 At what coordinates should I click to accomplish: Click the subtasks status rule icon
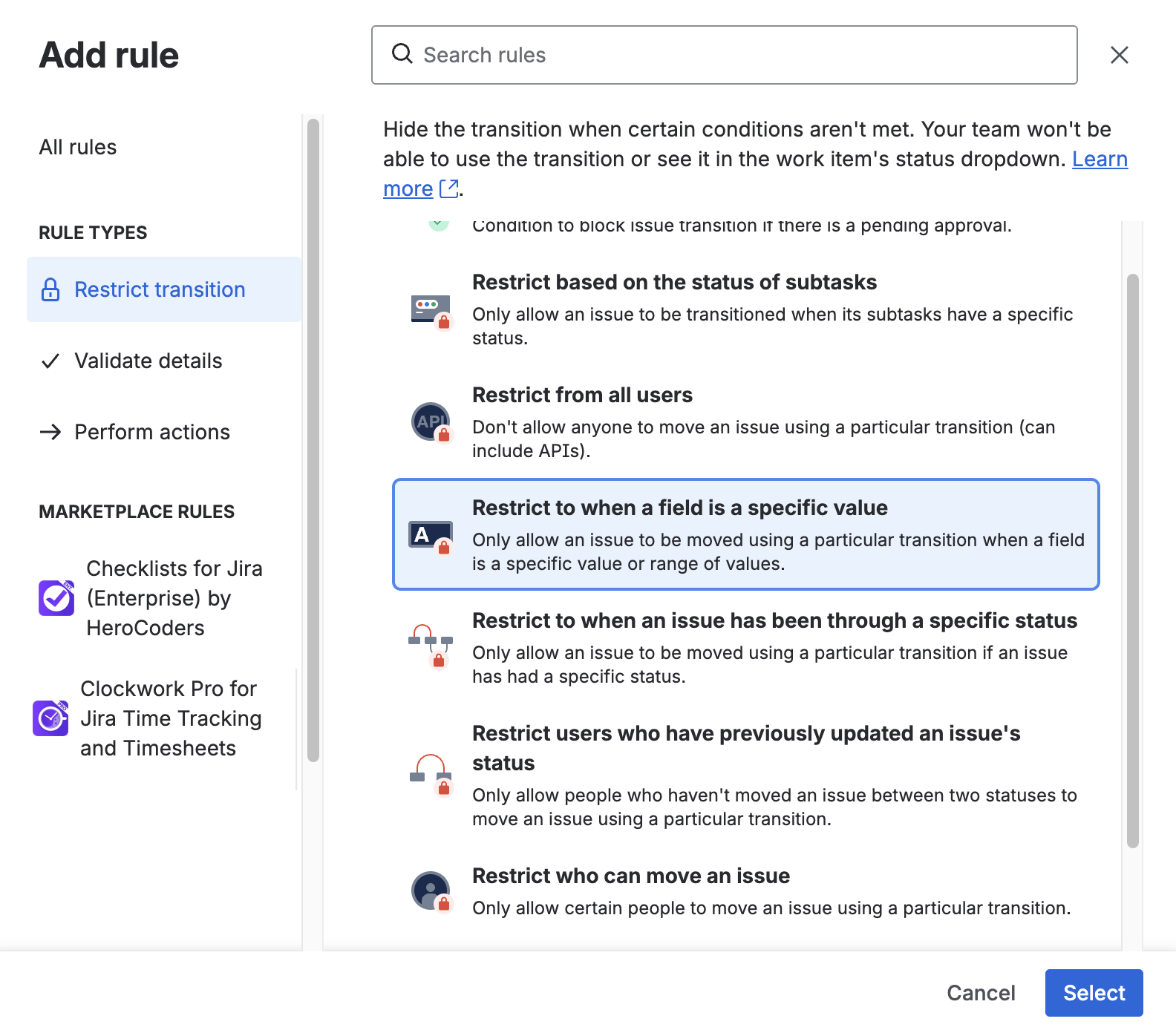click(431, 310)
